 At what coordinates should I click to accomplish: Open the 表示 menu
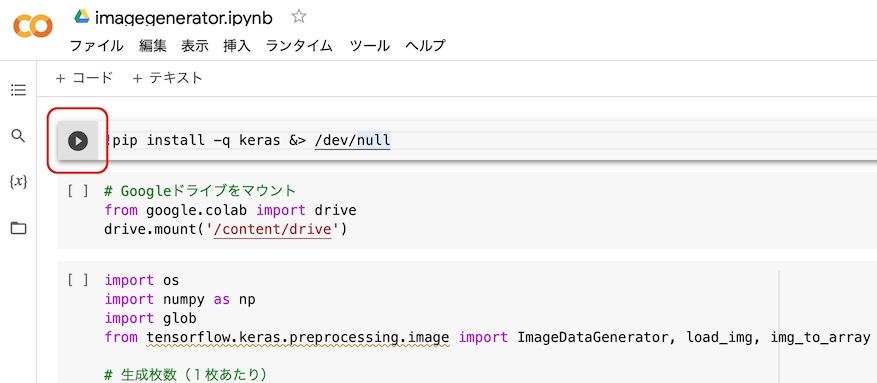click(x=195, y=46)
